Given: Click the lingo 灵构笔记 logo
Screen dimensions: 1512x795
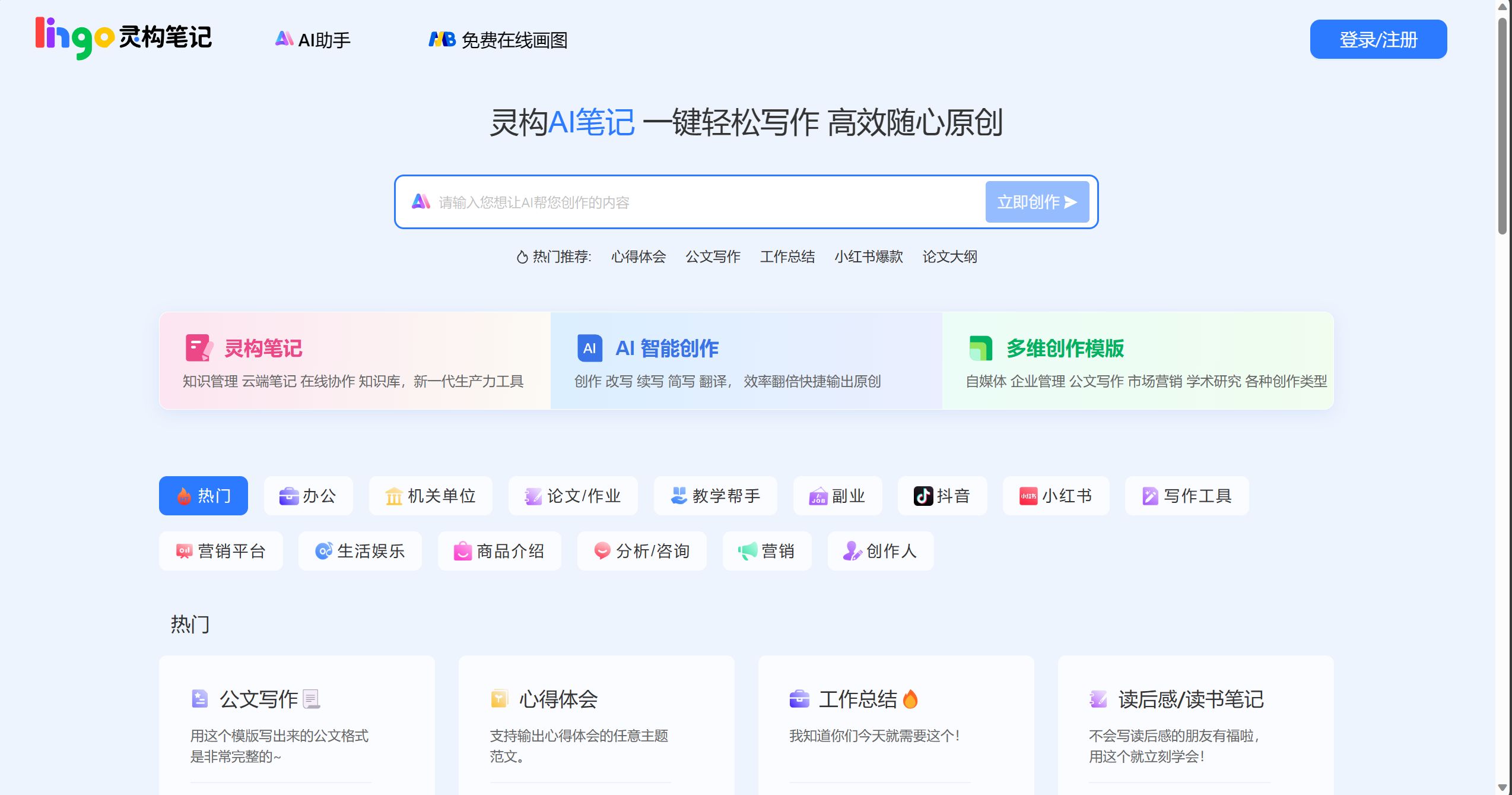Looking at the screenshot, I should tap(123, 39).
